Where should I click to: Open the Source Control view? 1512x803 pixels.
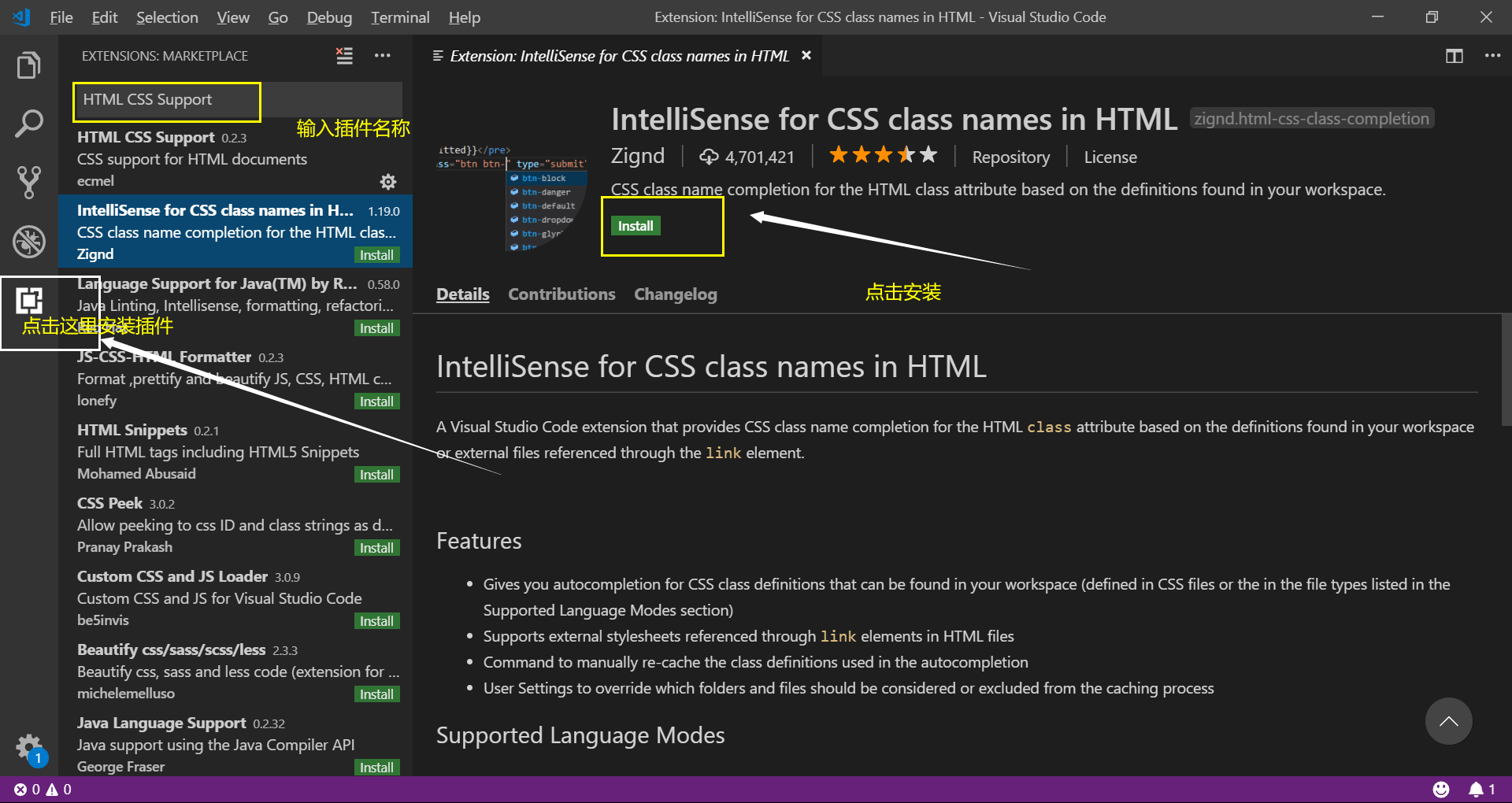click(29, 183)
